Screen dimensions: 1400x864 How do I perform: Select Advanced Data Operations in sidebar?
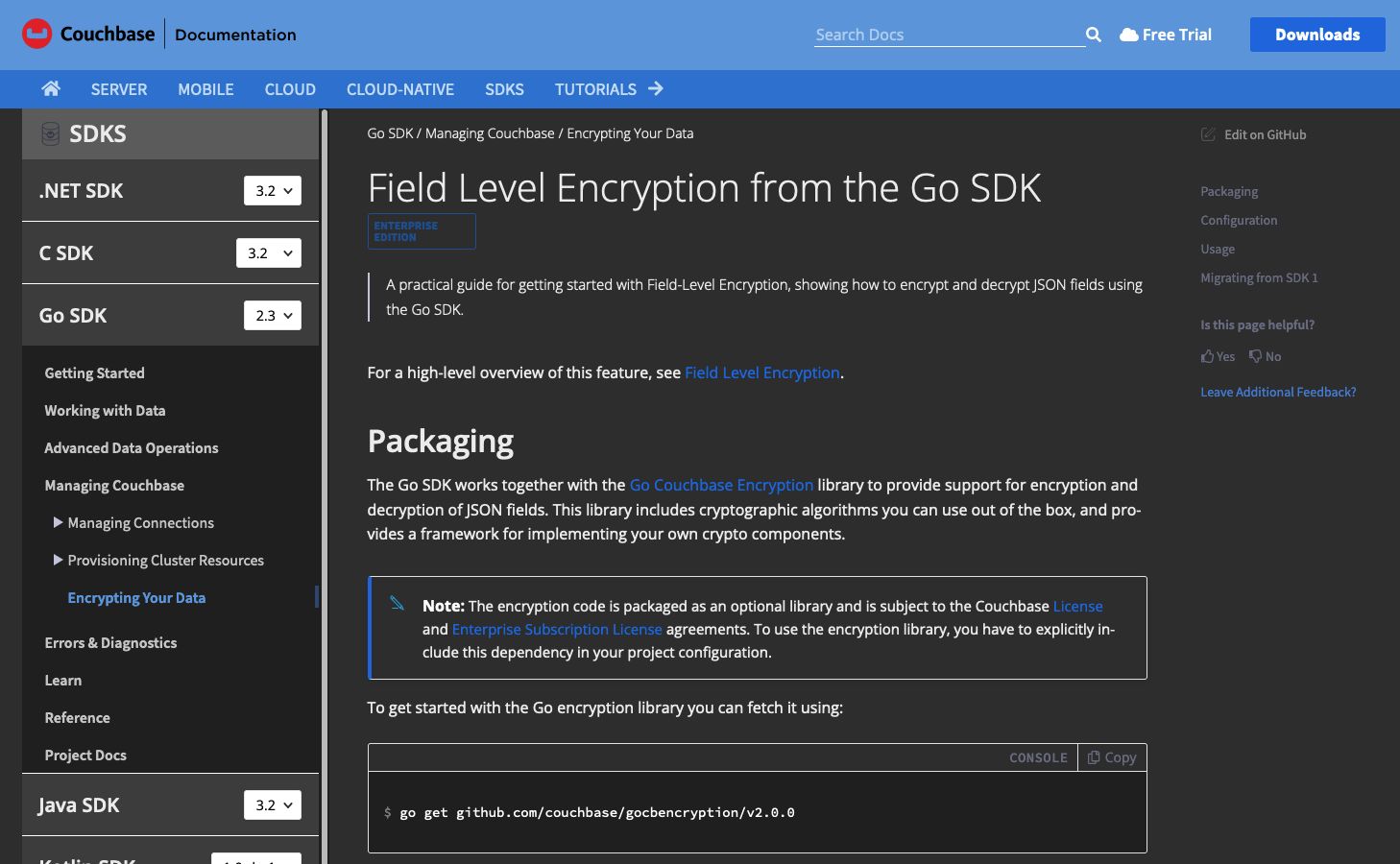coord(132,447)
